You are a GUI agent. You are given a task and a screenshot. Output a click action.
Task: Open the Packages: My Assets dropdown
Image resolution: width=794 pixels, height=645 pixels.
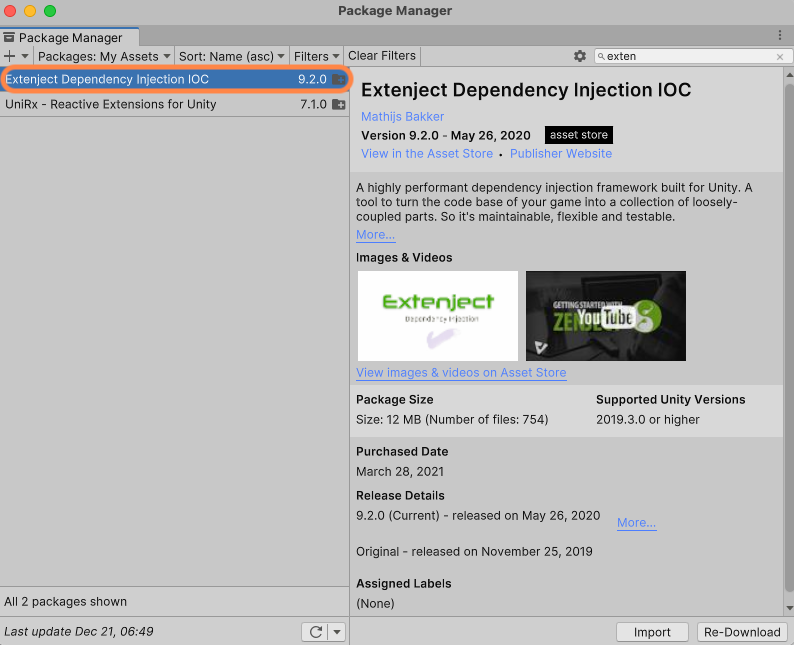click(104, 56)
